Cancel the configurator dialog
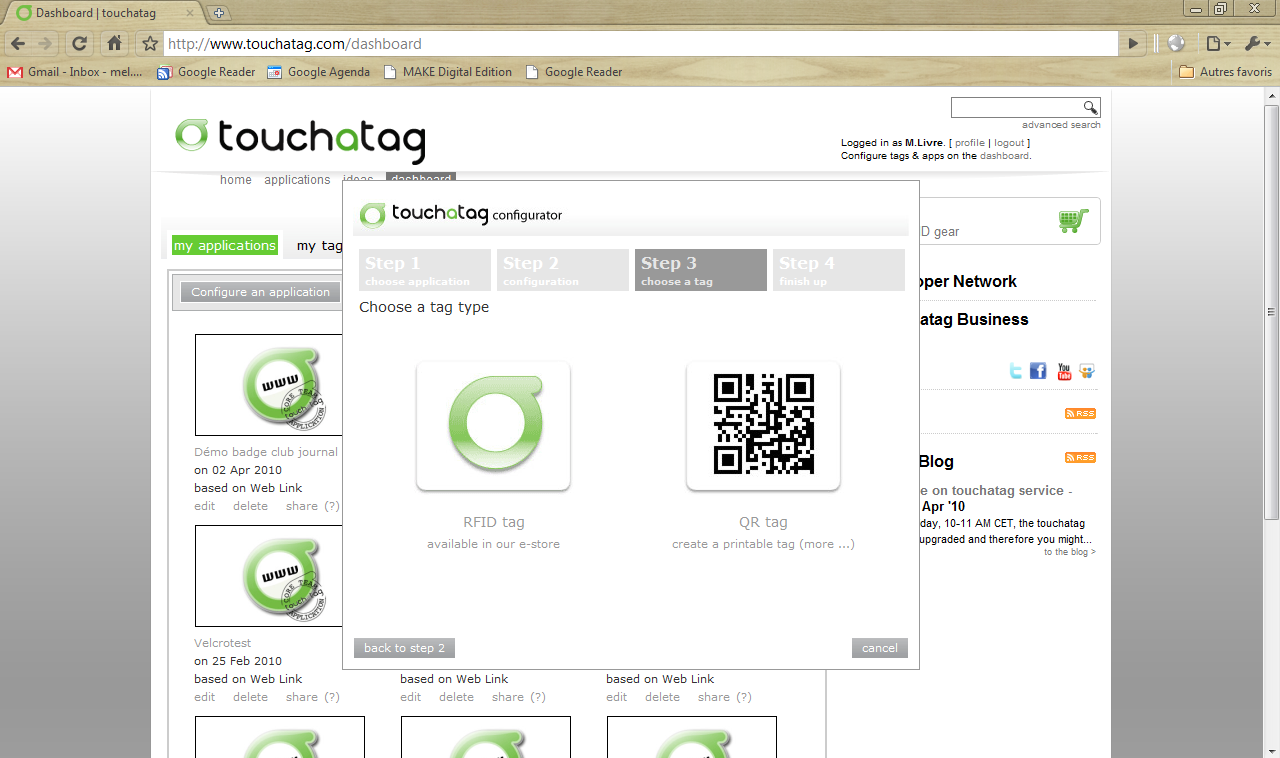This screenshot has height=758, width=1280. click(880, 648)
